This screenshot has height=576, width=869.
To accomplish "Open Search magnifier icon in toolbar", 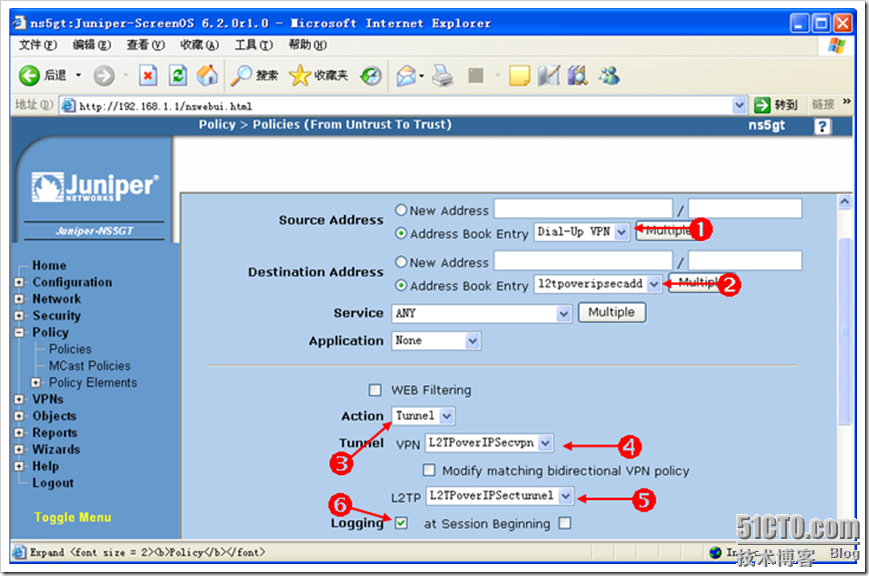I will click(x=241, y=75).
